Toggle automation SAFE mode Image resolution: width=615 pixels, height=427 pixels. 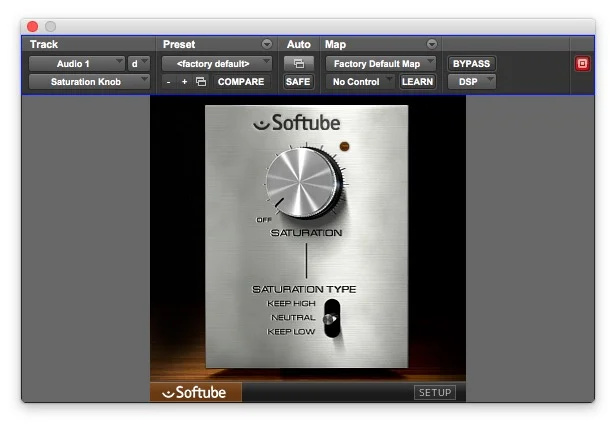pyautogui.click(x=298, y=82)
